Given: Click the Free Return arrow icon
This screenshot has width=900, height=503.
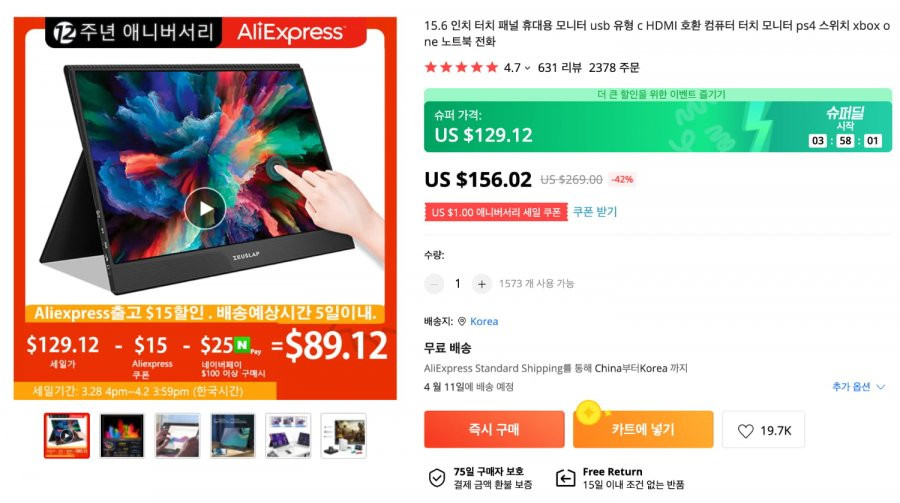Looking at the screenshot, I should click(565, 478).
